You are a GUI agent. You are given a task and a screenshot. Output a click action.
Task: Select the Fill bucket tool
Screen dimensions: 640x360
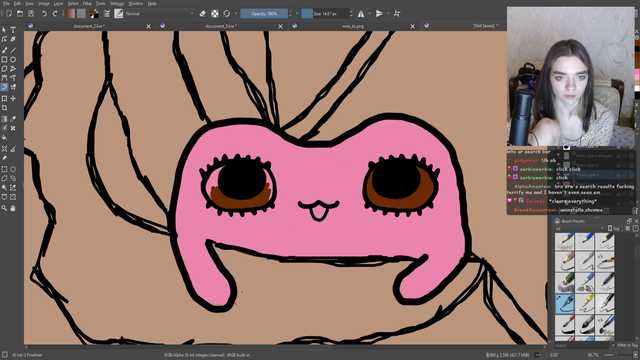coord(4,138)
